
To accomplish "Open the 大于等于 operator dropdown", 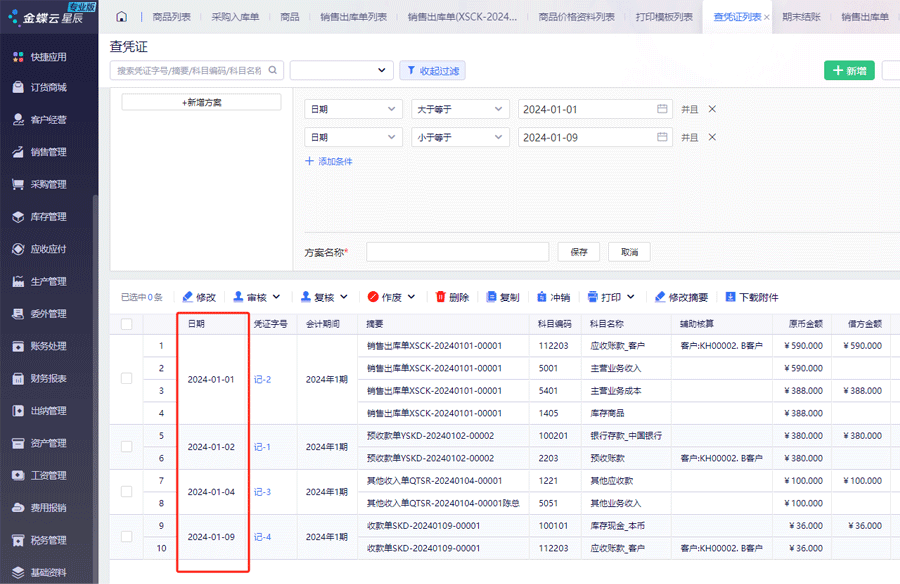I will 460,109.
